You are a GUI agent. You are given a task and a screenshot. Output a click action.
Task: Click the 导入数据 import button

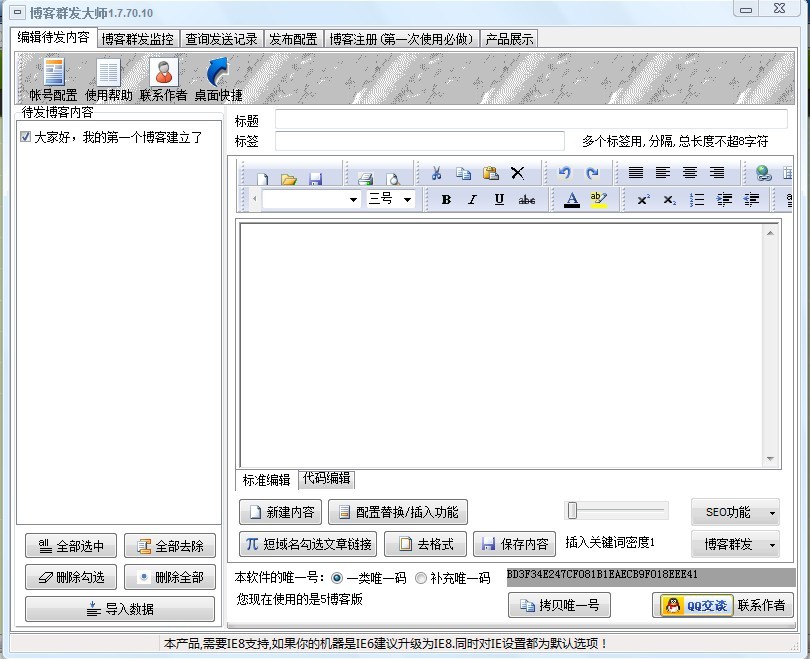pyautogui.click(x=120, y=608)
